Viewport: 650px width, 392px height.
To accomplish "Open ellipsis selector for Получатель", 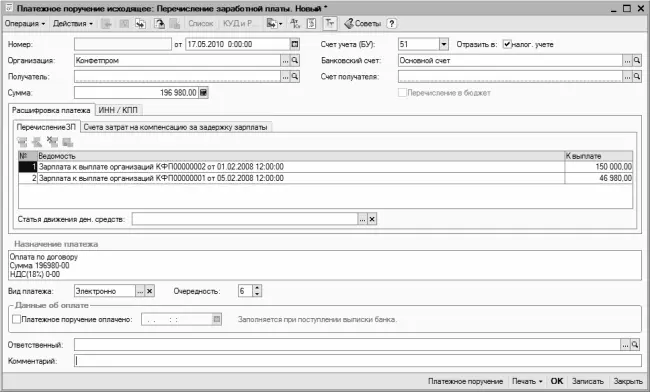I will (x=285, y=77).
